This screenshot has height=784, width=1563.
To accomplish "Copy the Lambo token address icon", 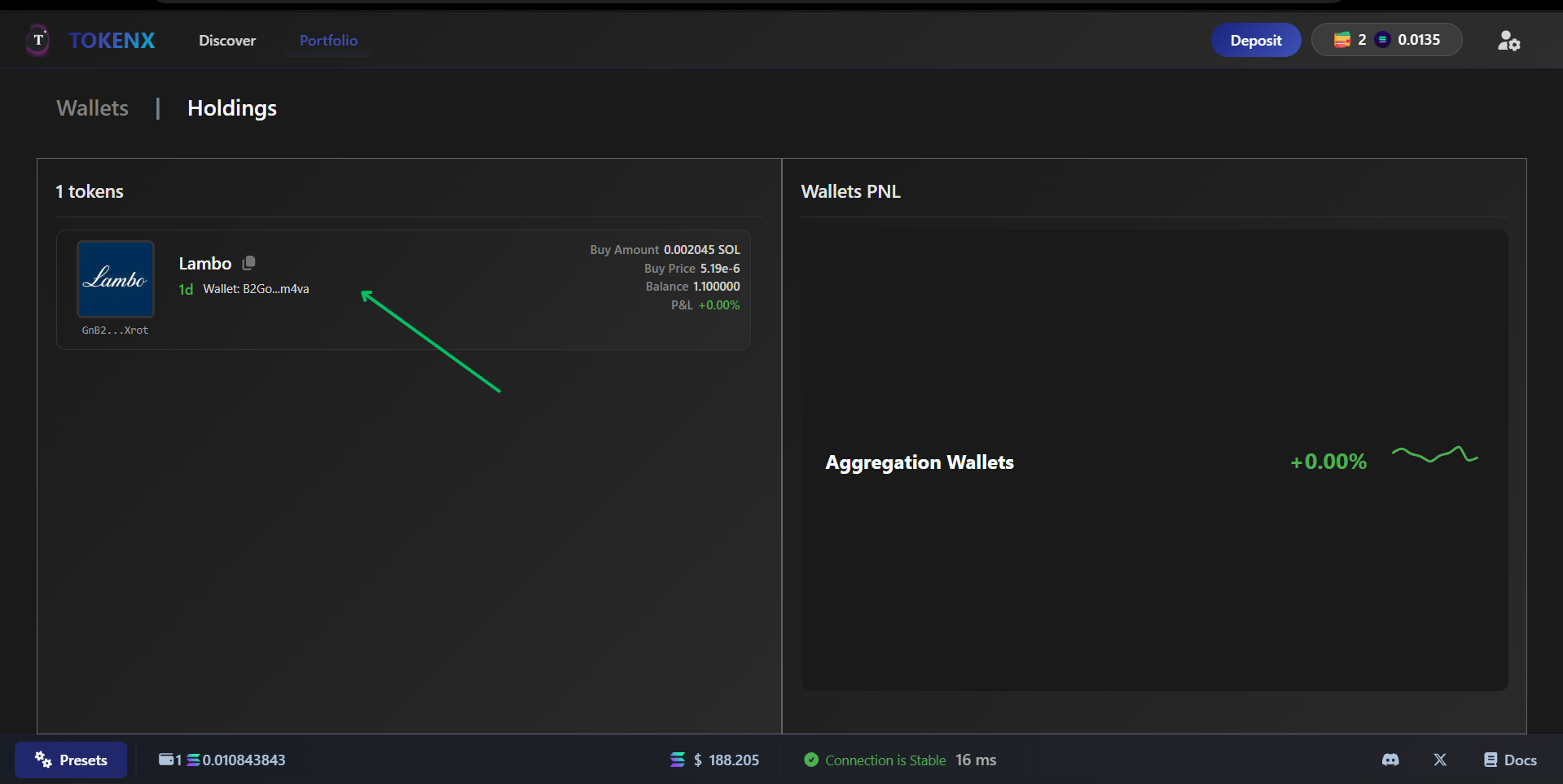I will (x=249, y=263).
